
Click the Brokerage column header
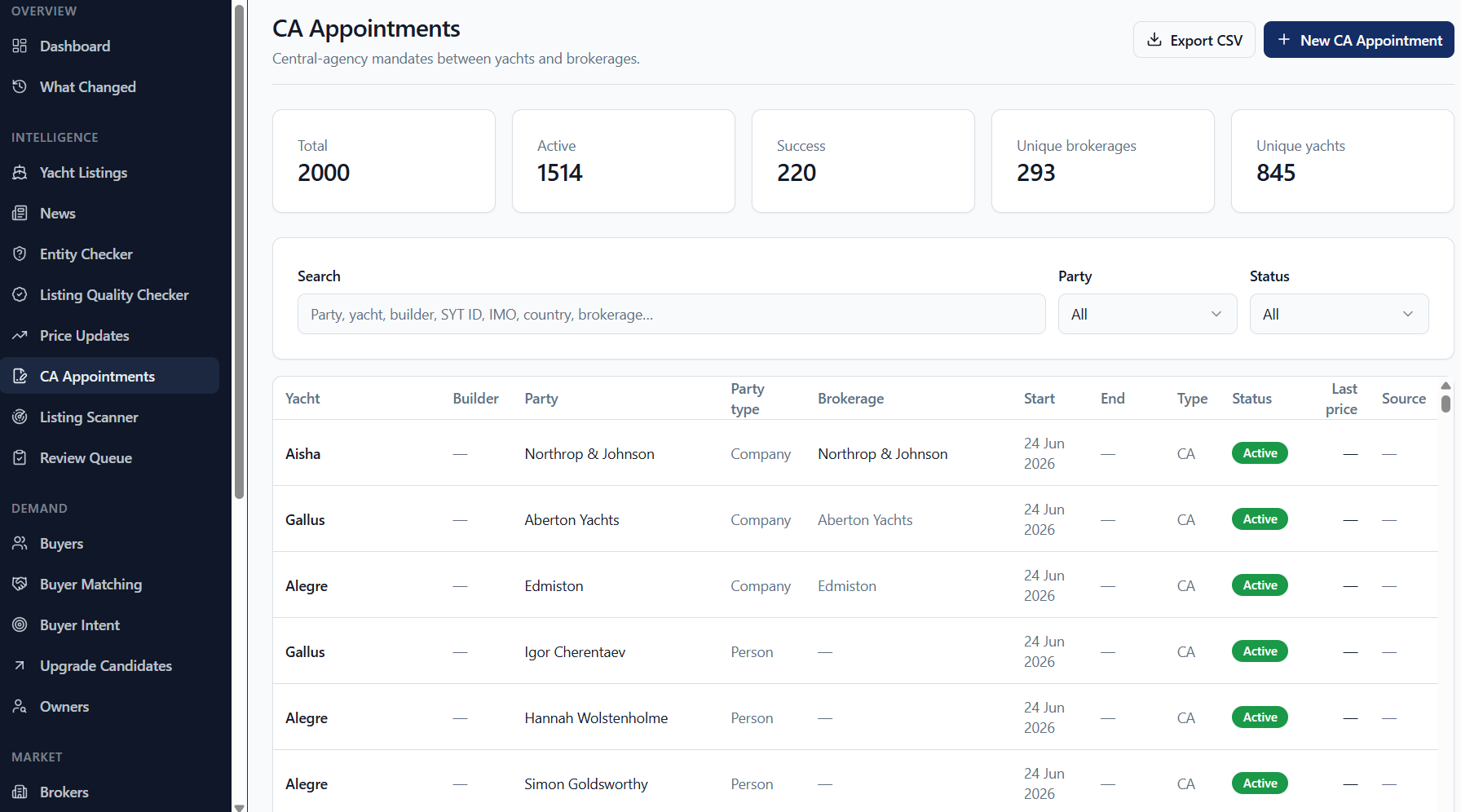850,399
